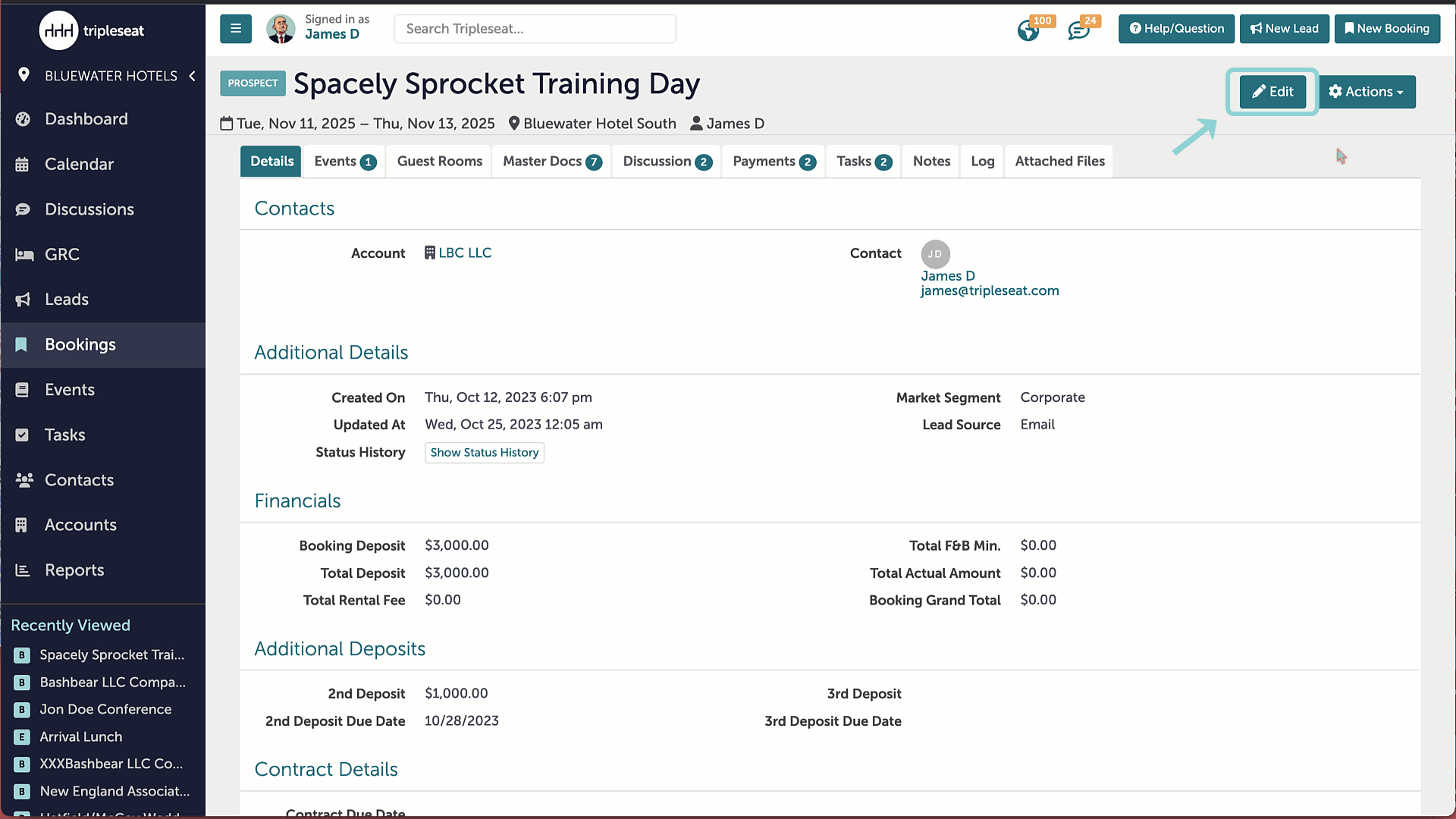Collapse the BLUEWATER HOTELS sidebar
This screenshot has width=1456, height=819.
point(192,76)
